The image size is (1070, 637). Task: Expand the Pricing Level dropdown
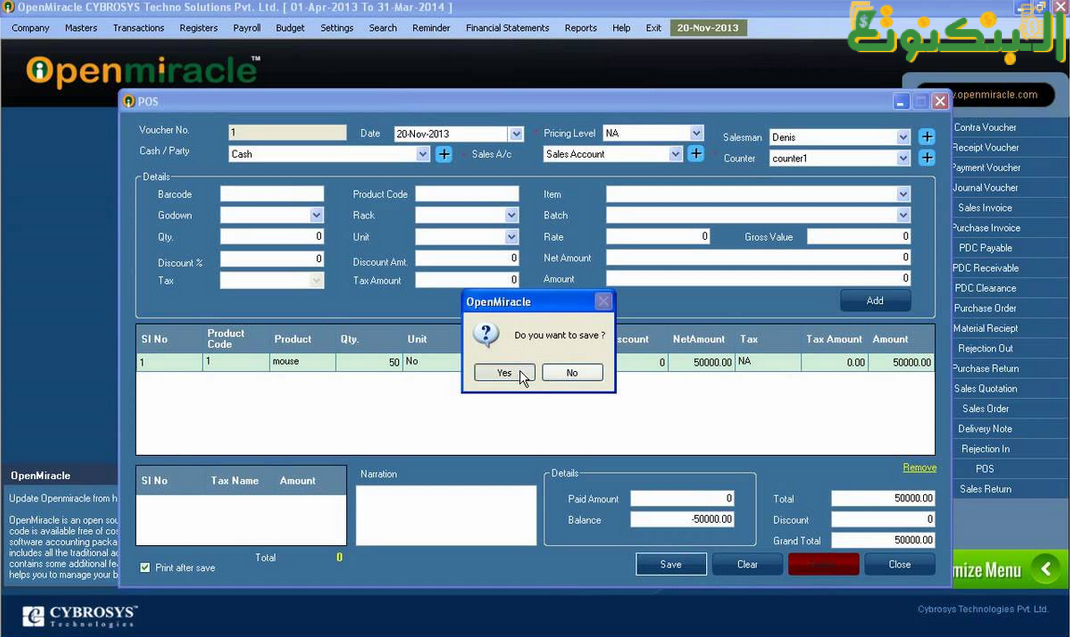point(696,133)
